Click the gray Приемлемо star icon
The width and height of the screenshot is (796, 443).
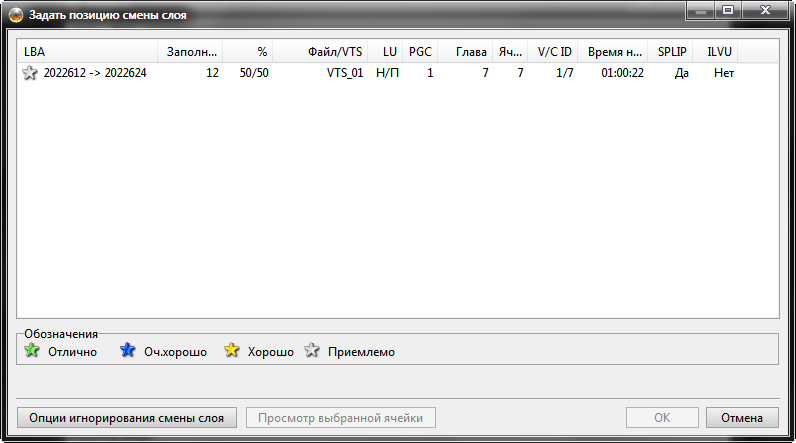click(x=312, y=350)
